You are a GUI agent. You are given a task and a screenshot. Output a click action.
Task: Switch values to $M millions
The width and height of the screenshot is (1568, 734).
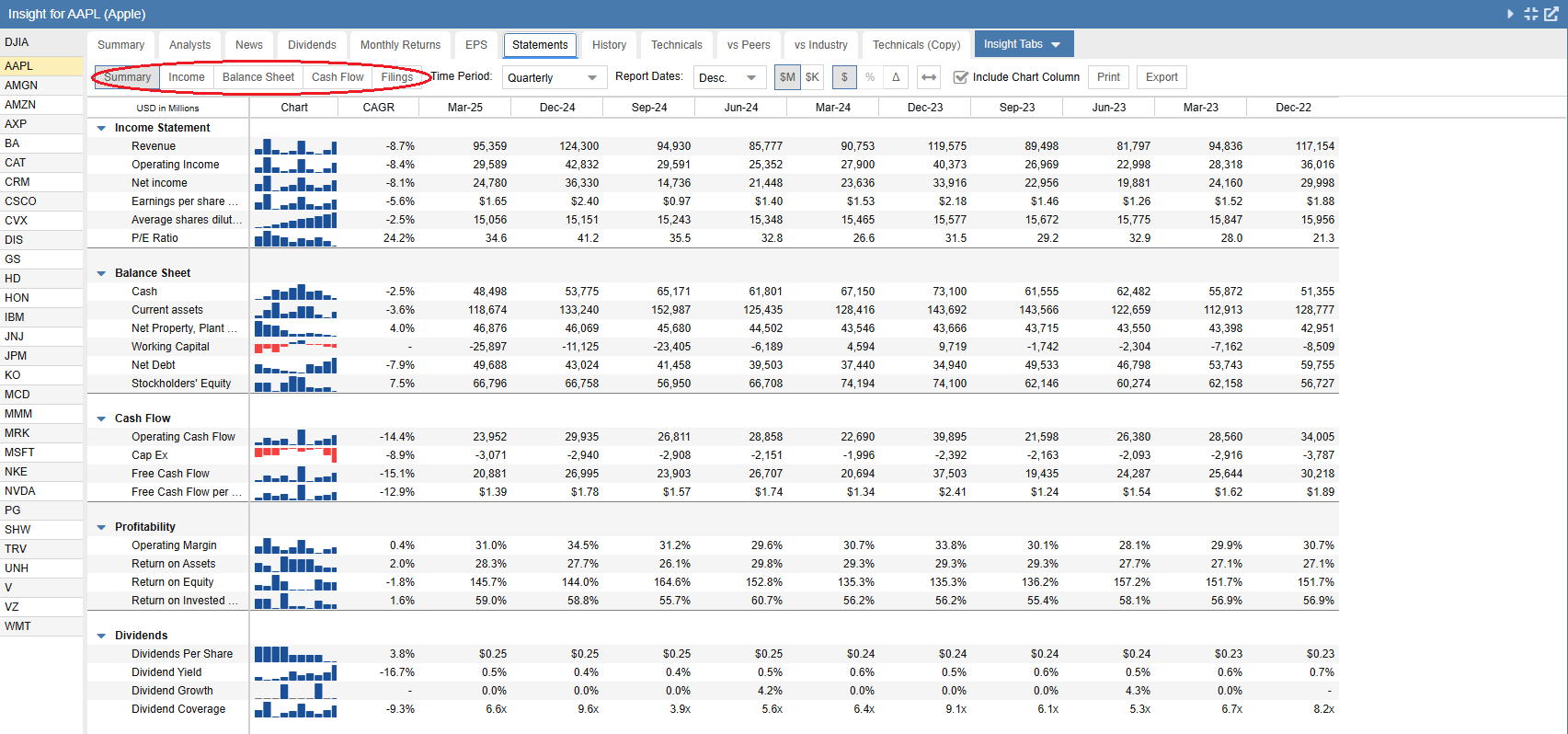pyautogui.click(x=787, y=77)
